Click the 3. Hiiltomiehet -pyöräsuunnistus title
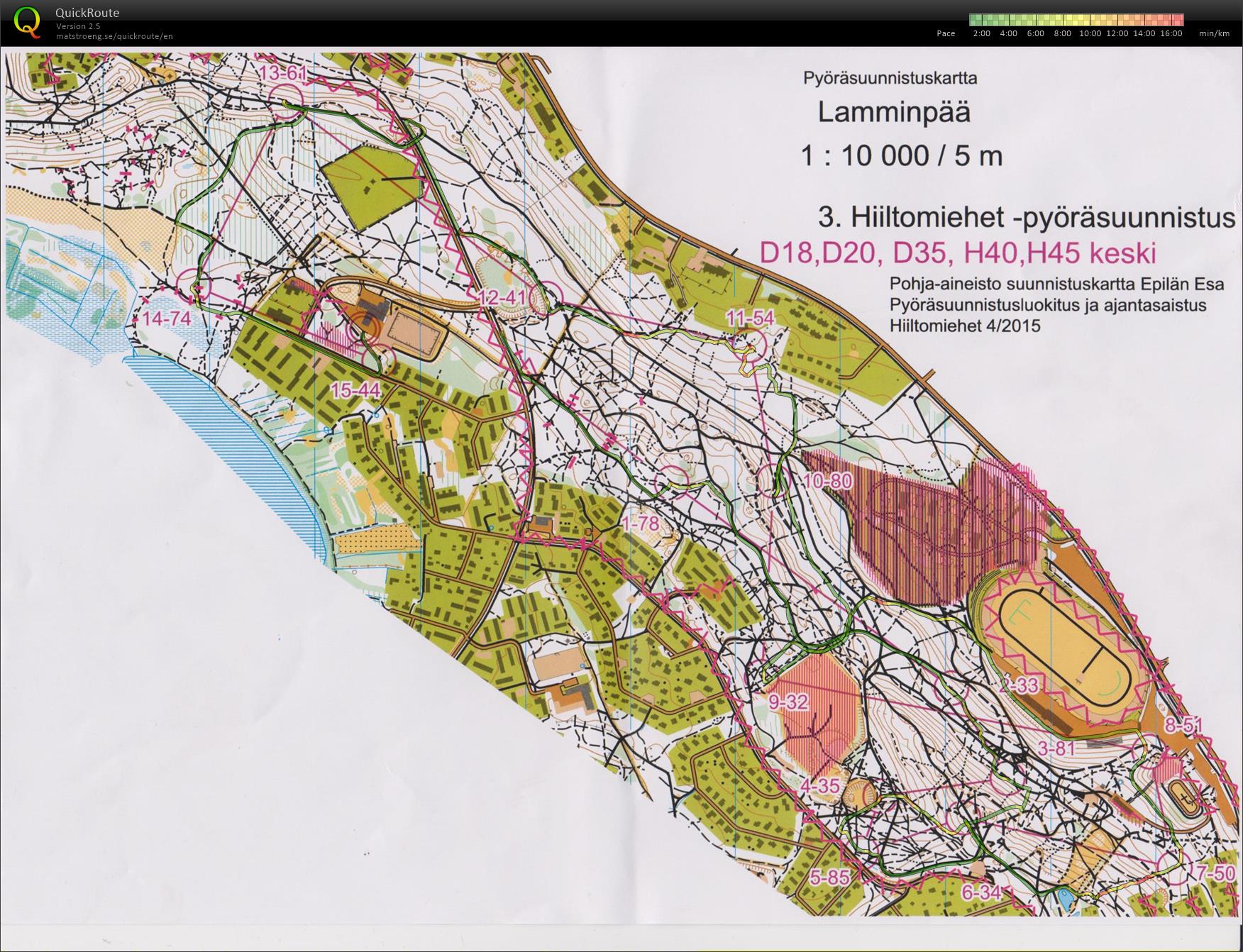 pyautogui.click(x=1027, y=217)
